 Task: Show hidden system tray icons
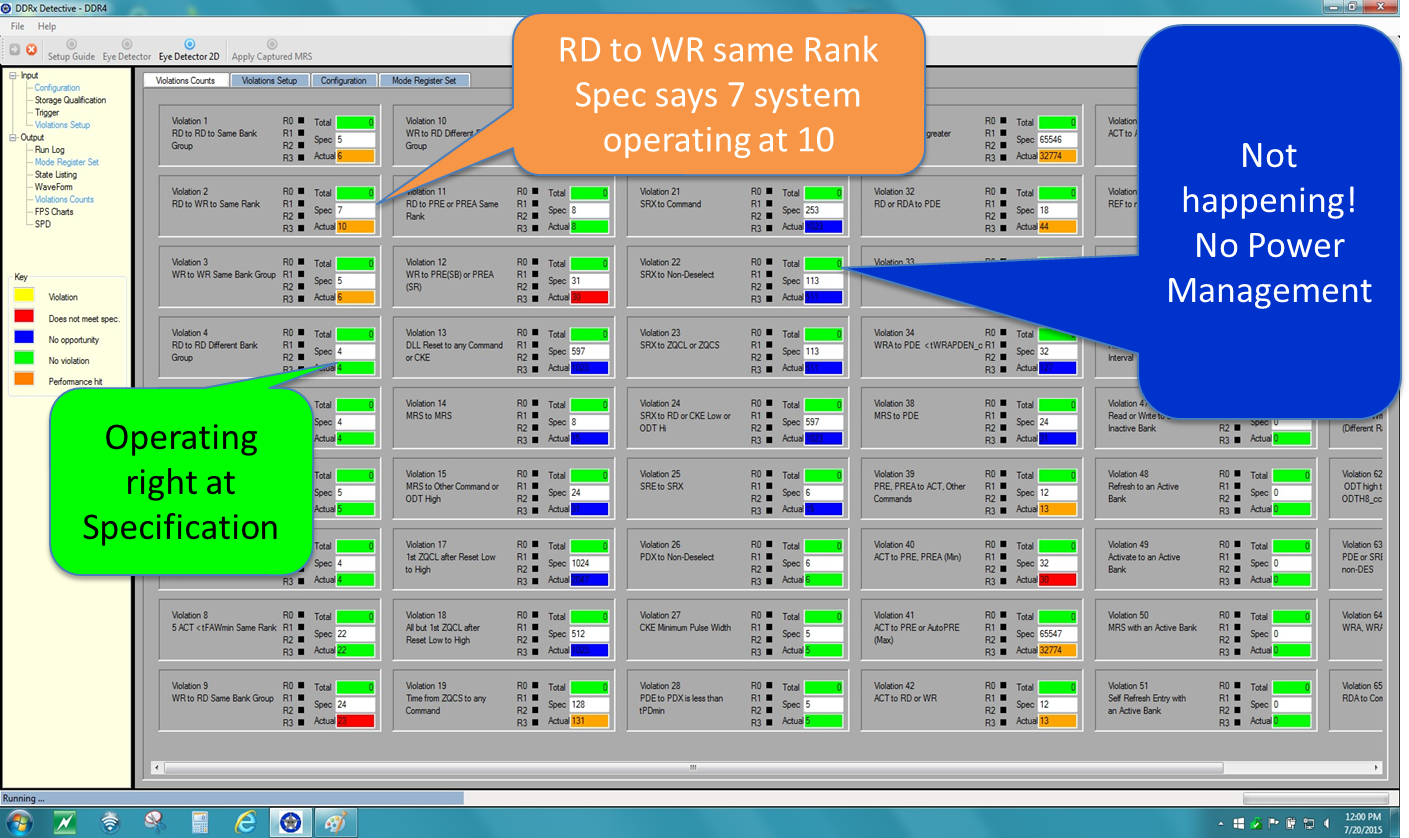pos(1223,823)
